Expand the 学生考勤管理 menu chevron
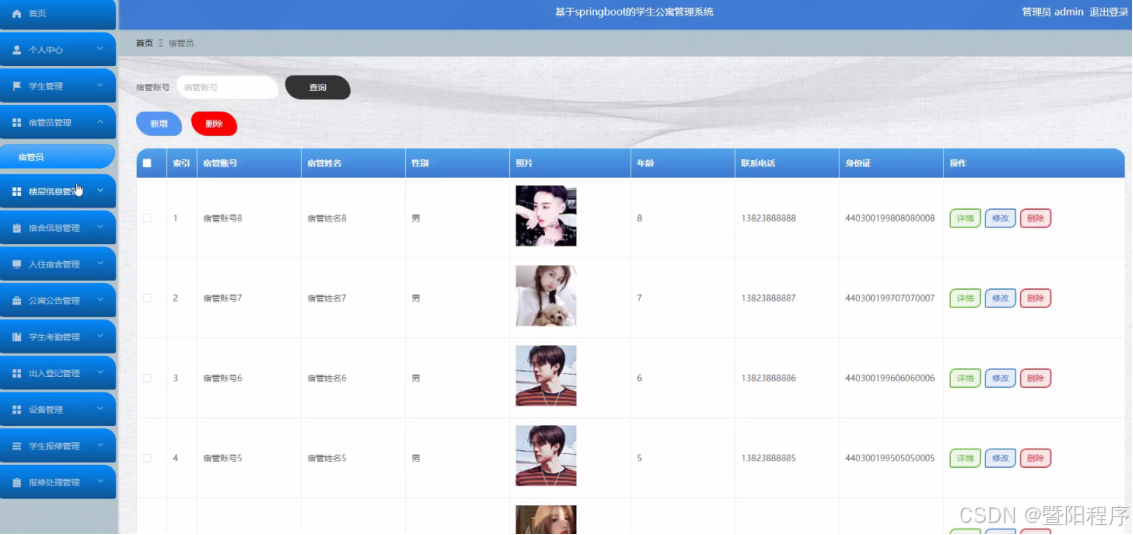 click(100, 336)
